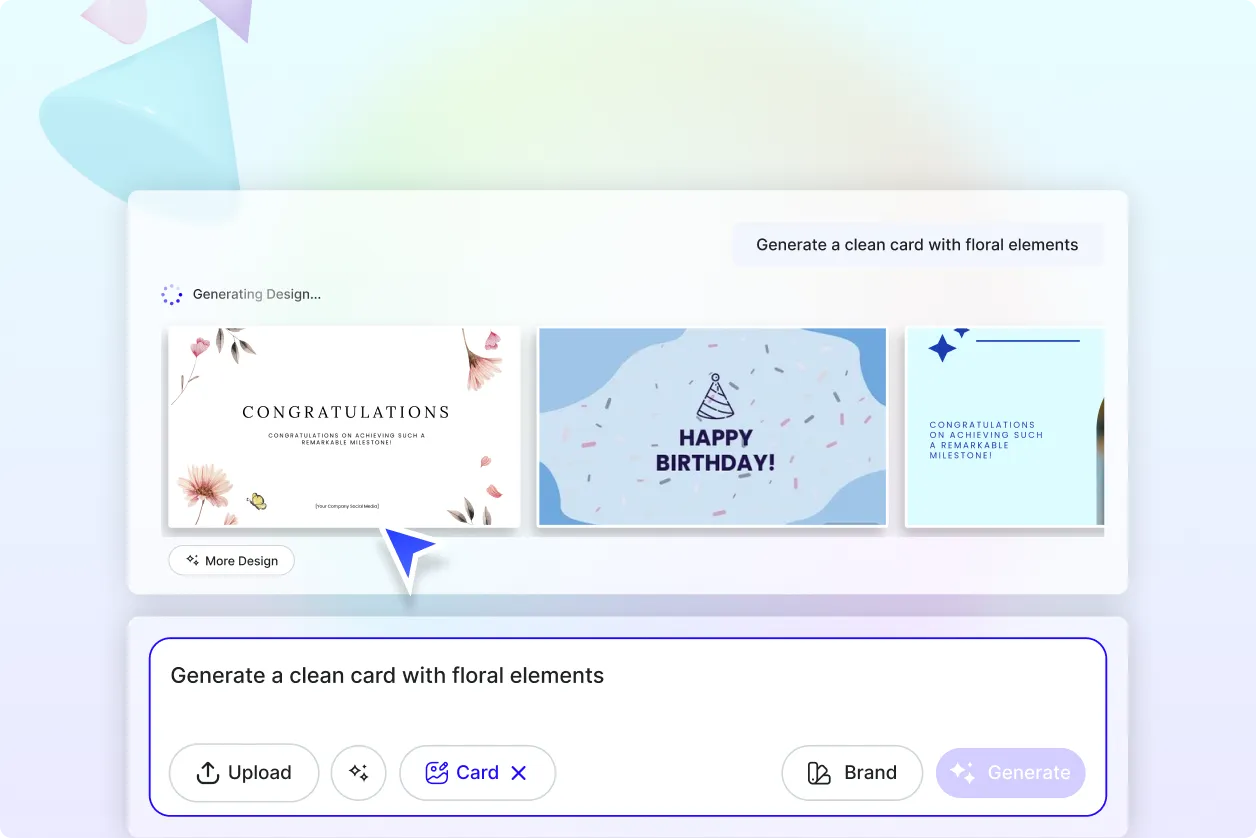Select the floral Congratulations card thumbnail
The height and width of the screenshot is (838, 1256).
coord(344,427)
